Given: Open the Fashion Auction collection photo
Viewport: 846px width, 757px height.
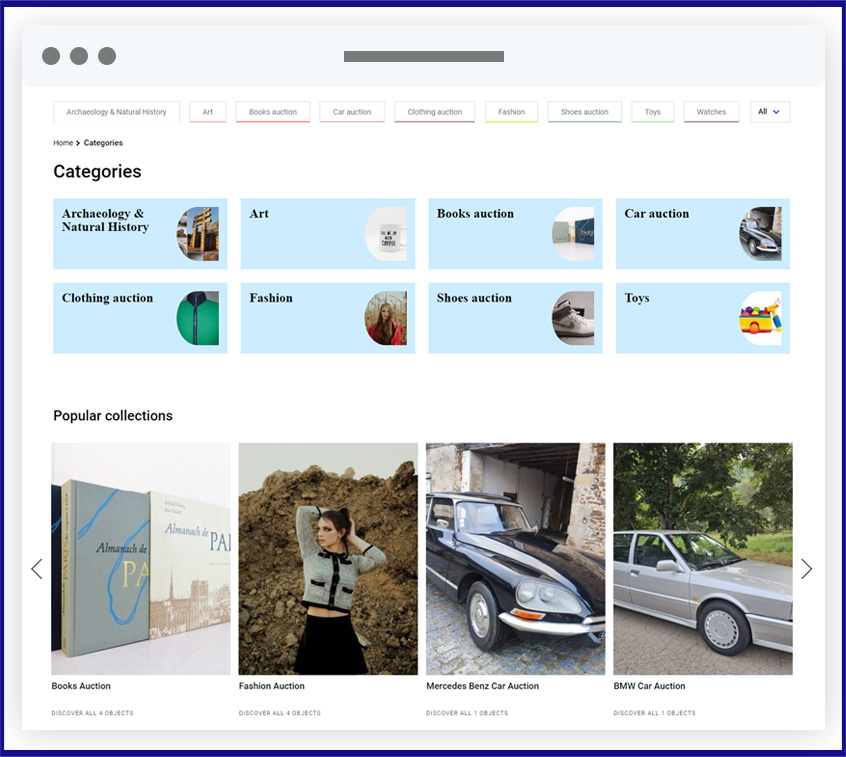Looking at the screenshot, I should pyautogui.click(x=328, y=558).
